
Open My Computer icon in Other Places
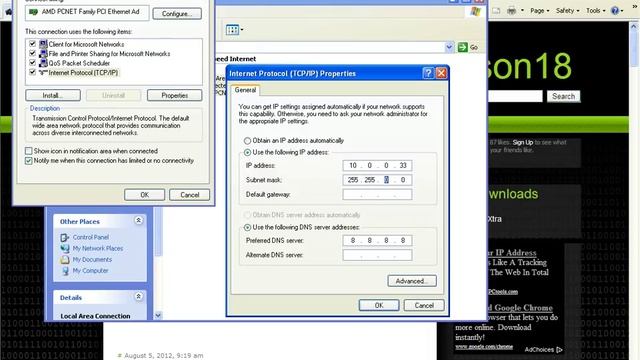point(64,271)
